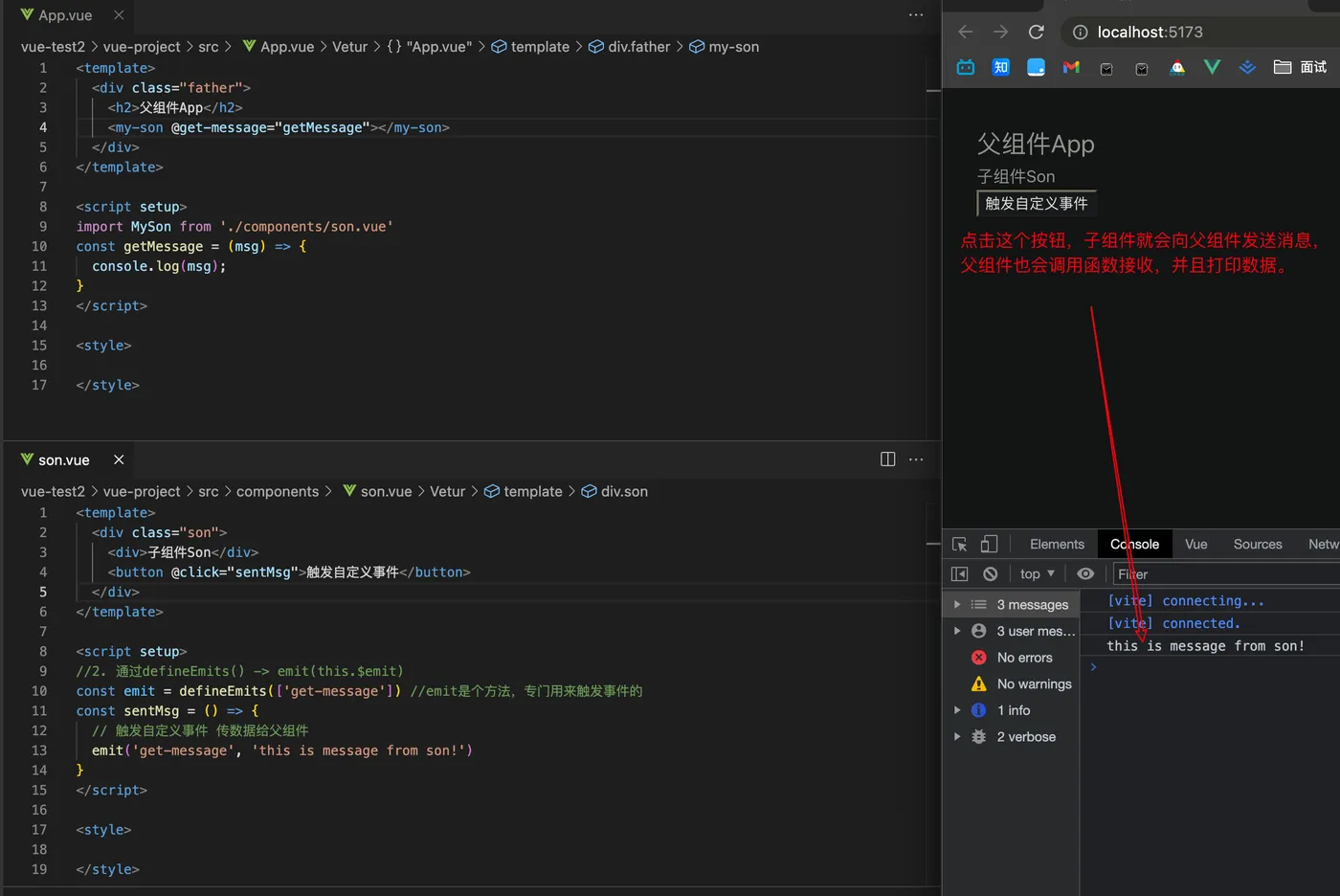Viewport: 1340px width, 896px height.
Task: Close the son.vue editor tab
Action: (119, 459)
